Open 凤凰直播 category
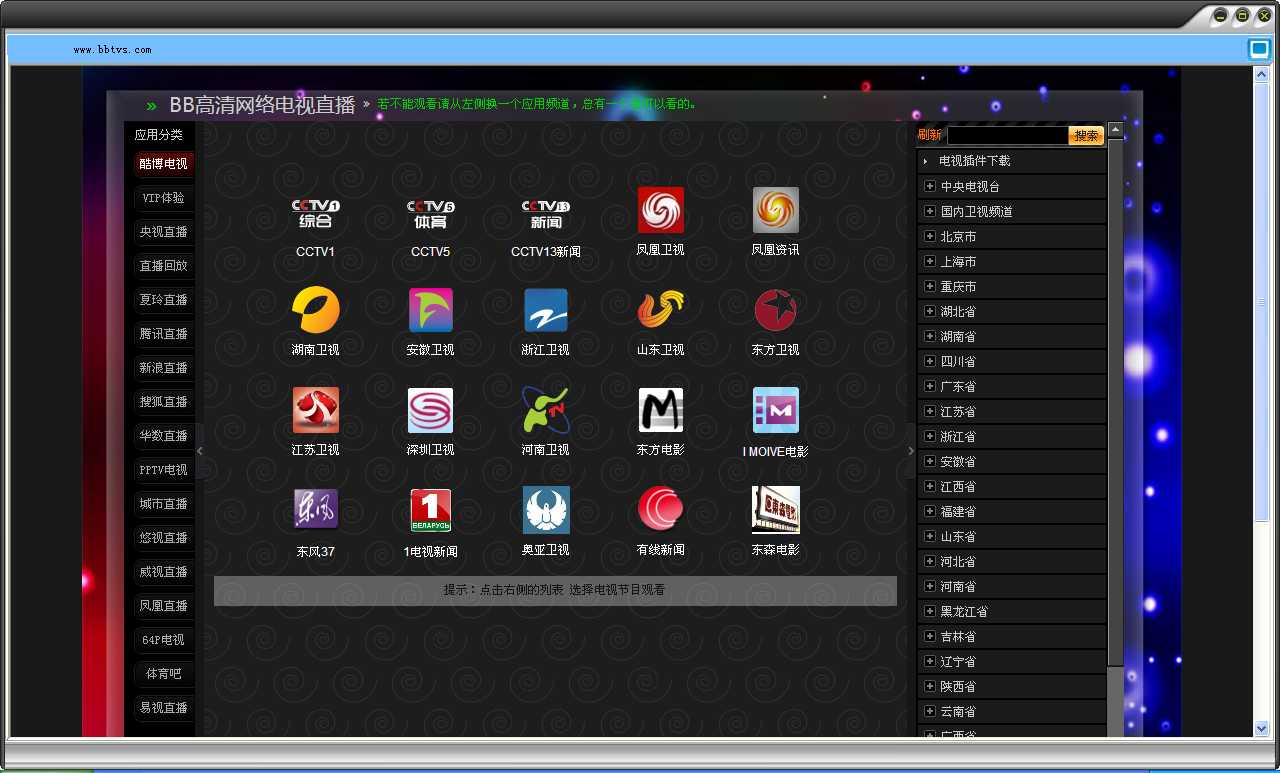Screen dimensions: 1280x773 click(163, 606)
